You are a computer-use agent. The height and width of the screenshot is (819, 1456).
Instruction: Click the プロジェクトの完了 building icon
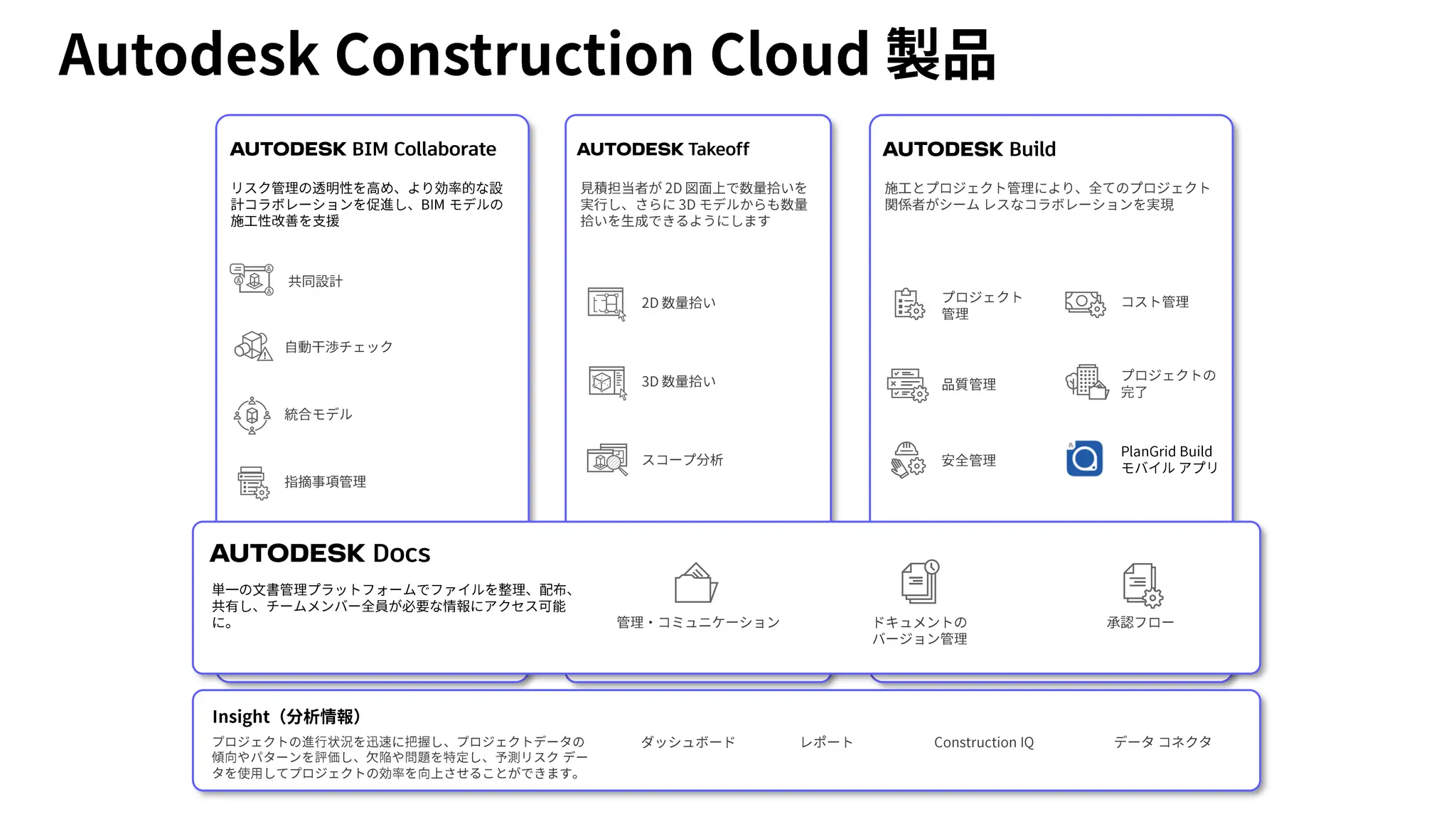[1086, 382]
